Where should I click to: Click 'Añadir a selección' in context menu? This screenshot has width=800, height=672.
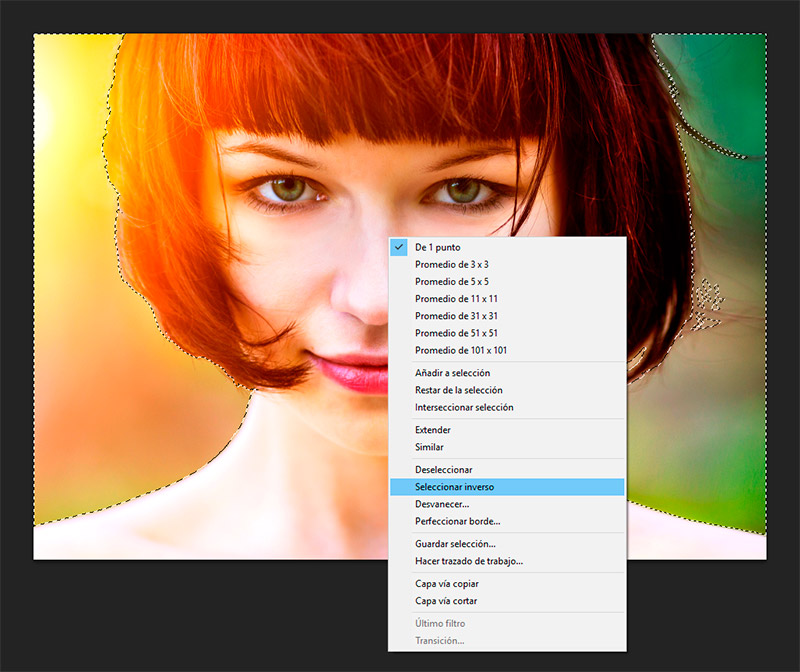coord(452,373)
